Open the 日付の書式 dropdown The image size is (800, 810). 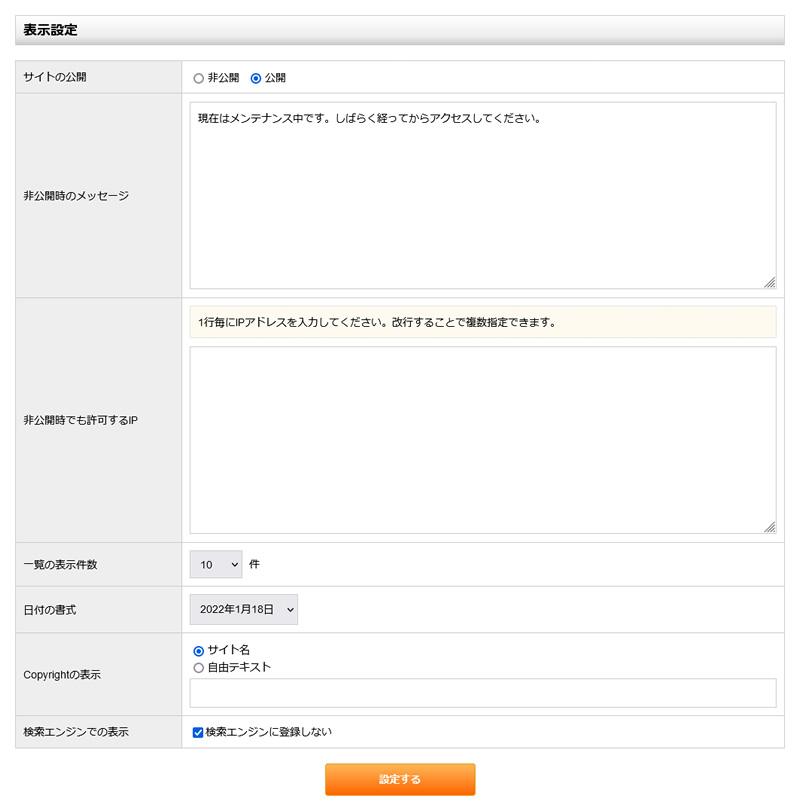pos(243,609)
